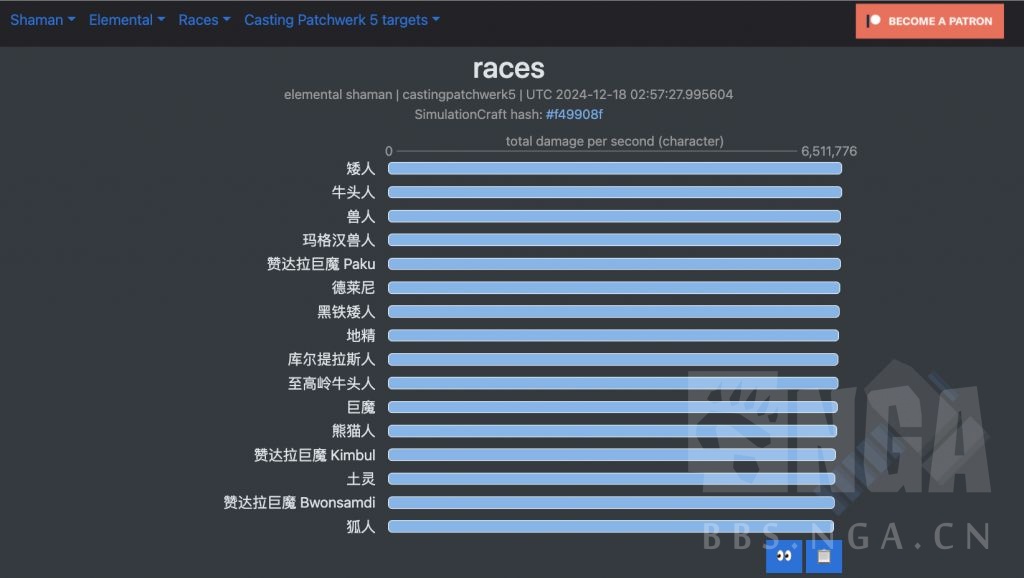The height and width of the screenshot is (578, 1024).
Task: Click the 地精 race label
Action: [361, 335]
